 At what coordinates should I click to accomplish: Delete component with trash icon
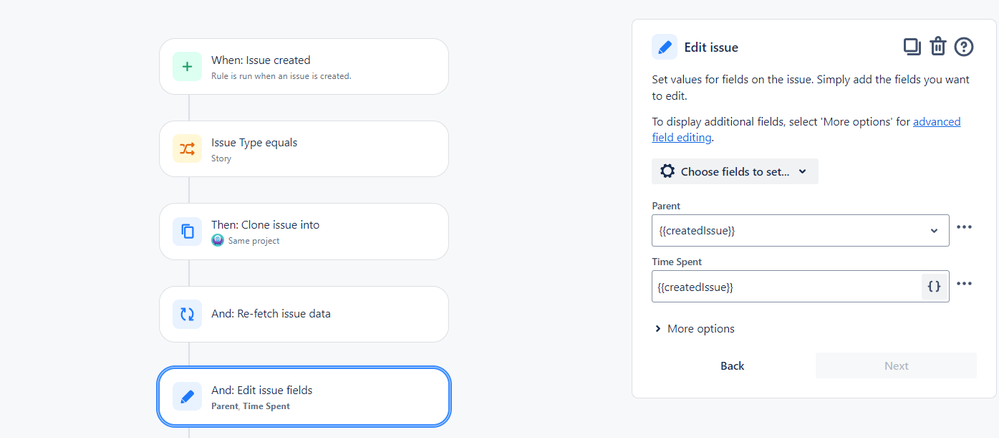pos(938,47)
